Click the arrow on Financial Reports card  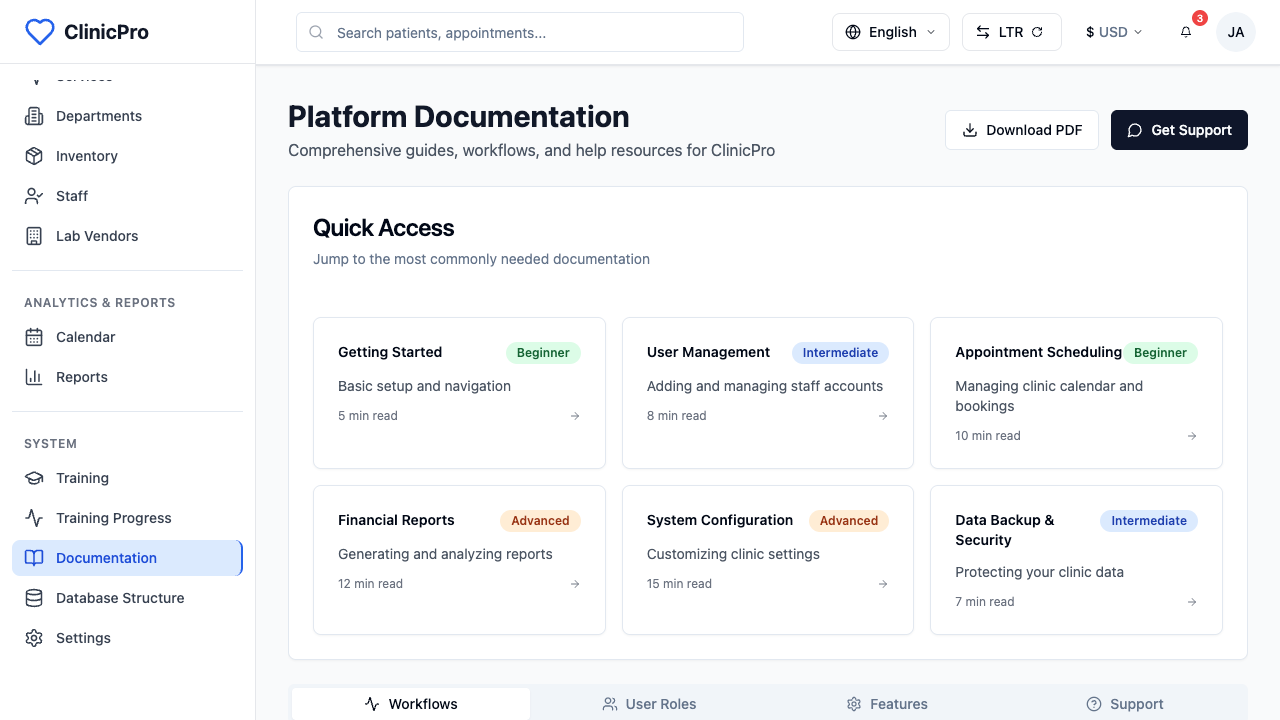575,584
